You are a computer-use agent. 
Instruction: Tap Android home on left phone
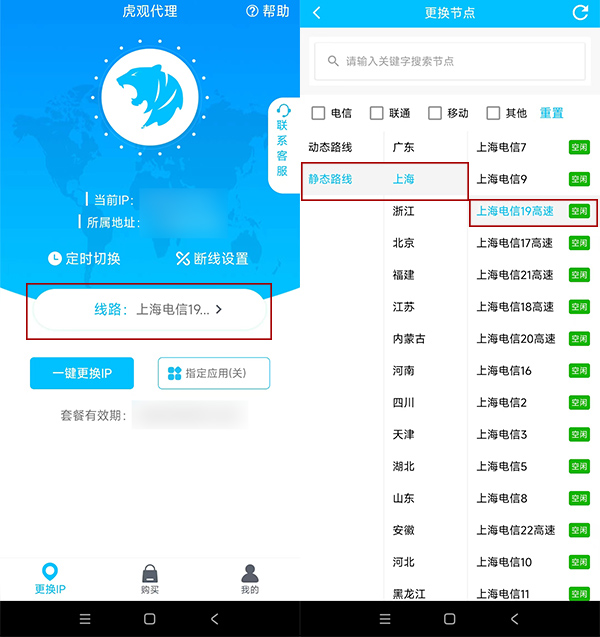tap(150, 619)
